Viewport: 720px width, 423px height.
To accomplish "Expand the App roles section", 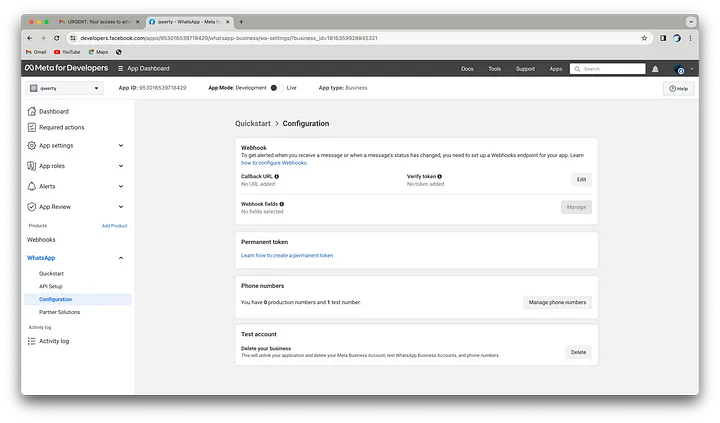I will pos(121,166).
